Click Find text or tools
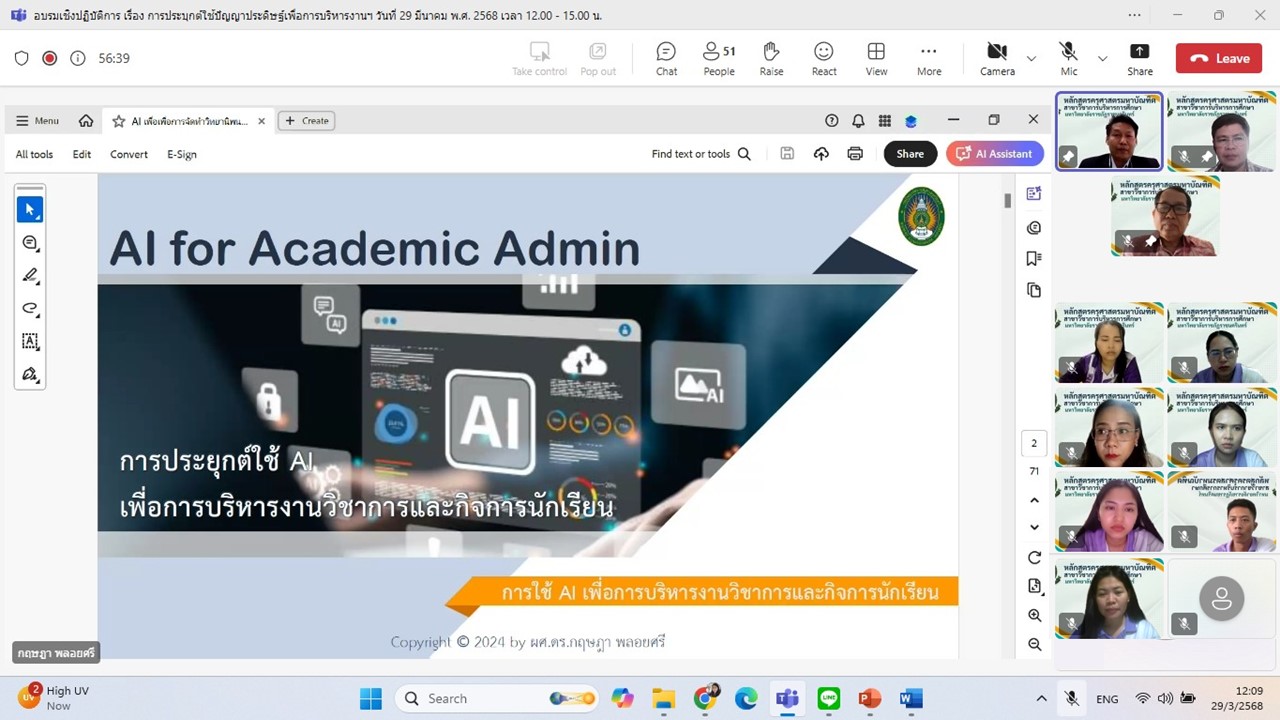The height and width of the screenshot is (720, 1280). [x=701, y=154]
